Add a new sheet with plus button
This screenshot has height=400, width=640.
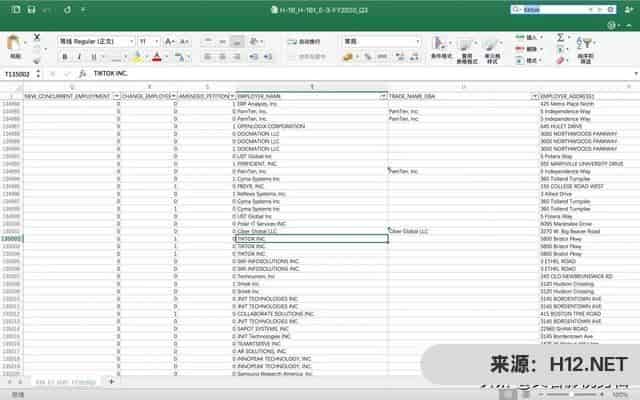pos(111,381)
